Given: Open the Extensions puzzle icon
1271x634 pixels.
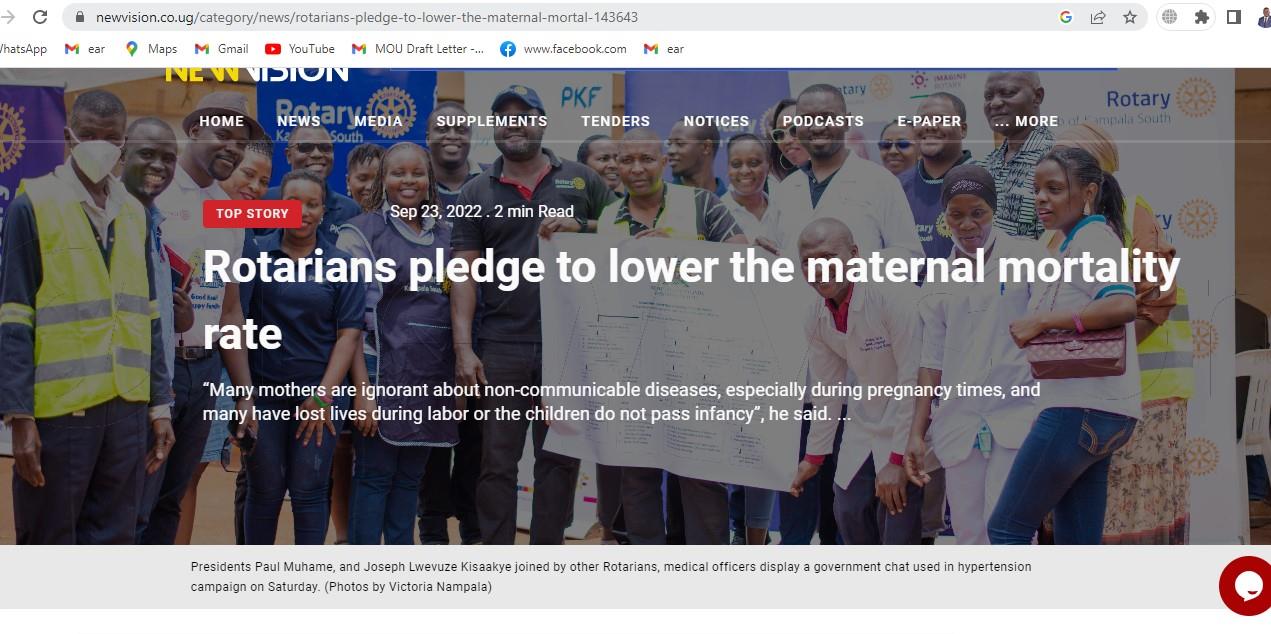Looking at the screenshot, I should [1202, 17].
